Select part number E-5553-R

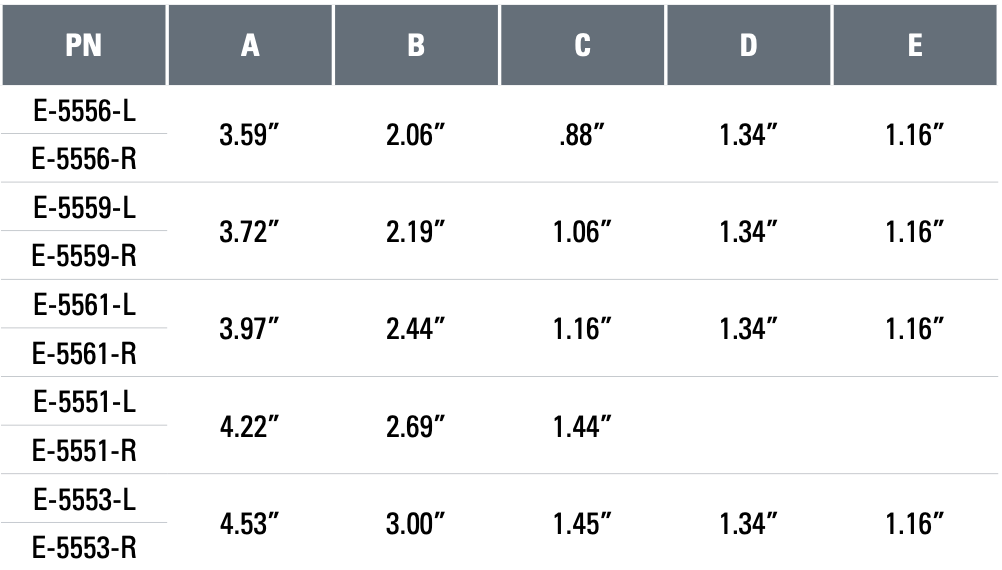[84, 548]
